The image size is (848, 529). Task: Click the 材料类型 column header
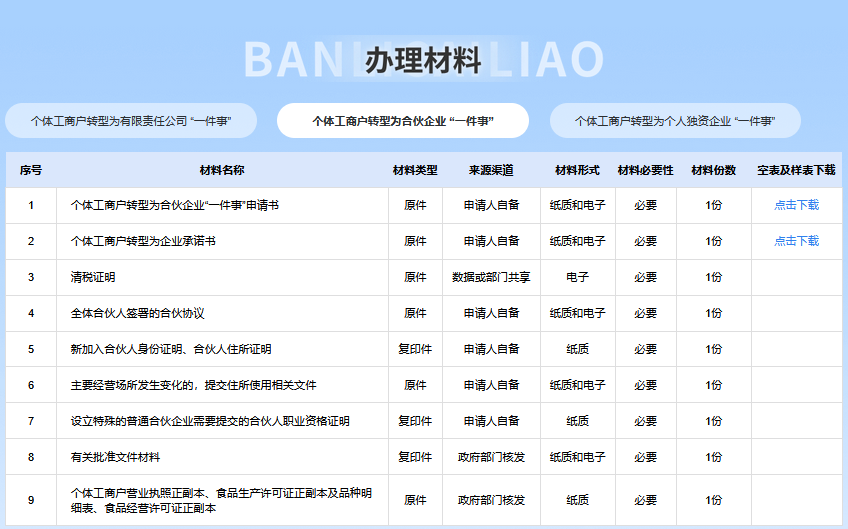(x=415, y=170)
